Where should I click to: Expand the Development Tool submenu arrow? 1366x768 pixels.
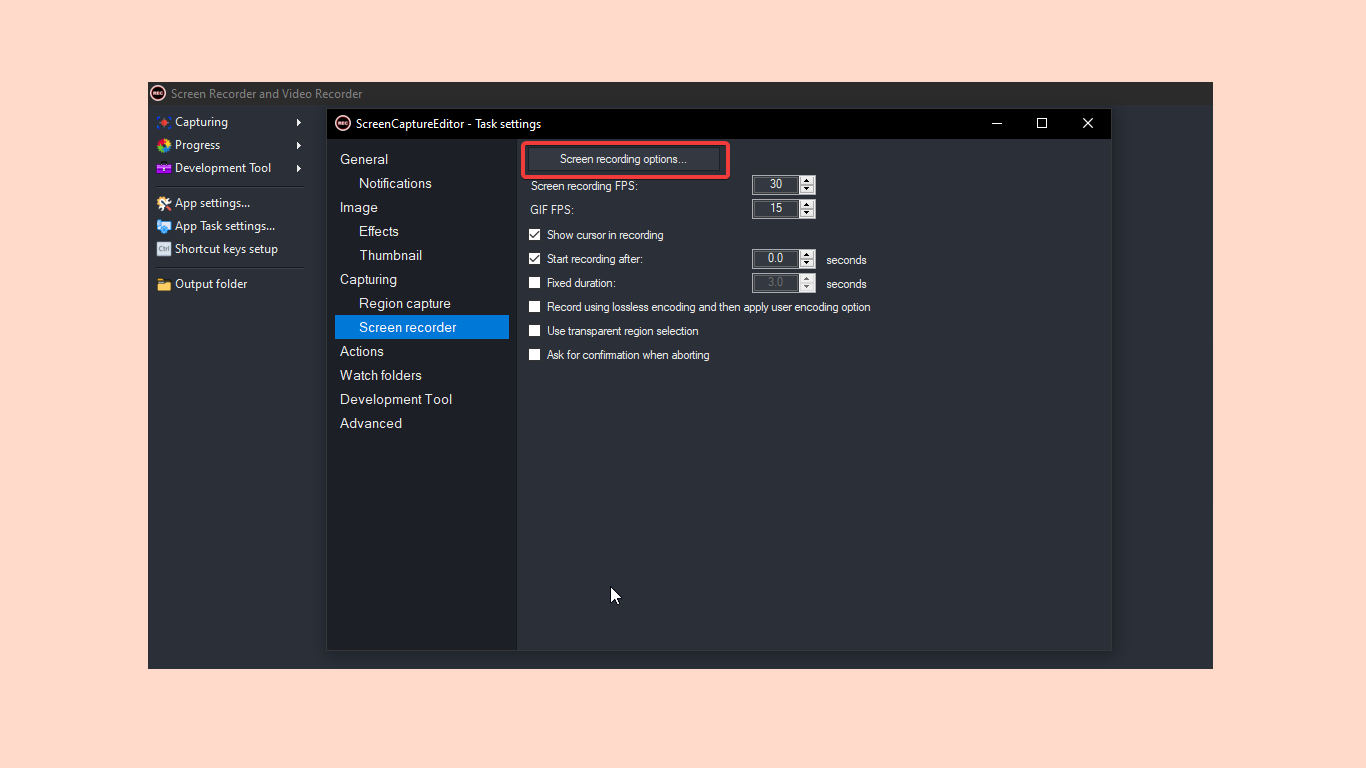coord(298,168)
